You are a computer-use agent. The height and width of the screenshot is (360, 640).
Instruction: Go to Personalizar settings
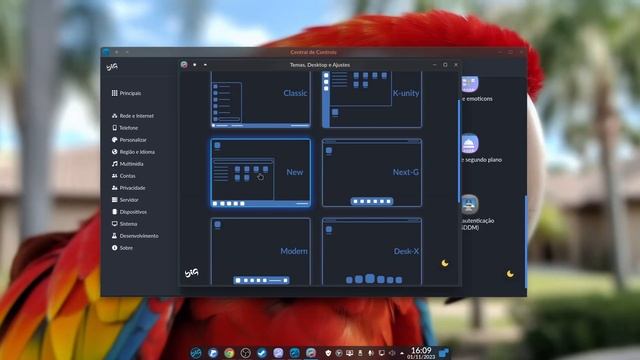(129, 140)
